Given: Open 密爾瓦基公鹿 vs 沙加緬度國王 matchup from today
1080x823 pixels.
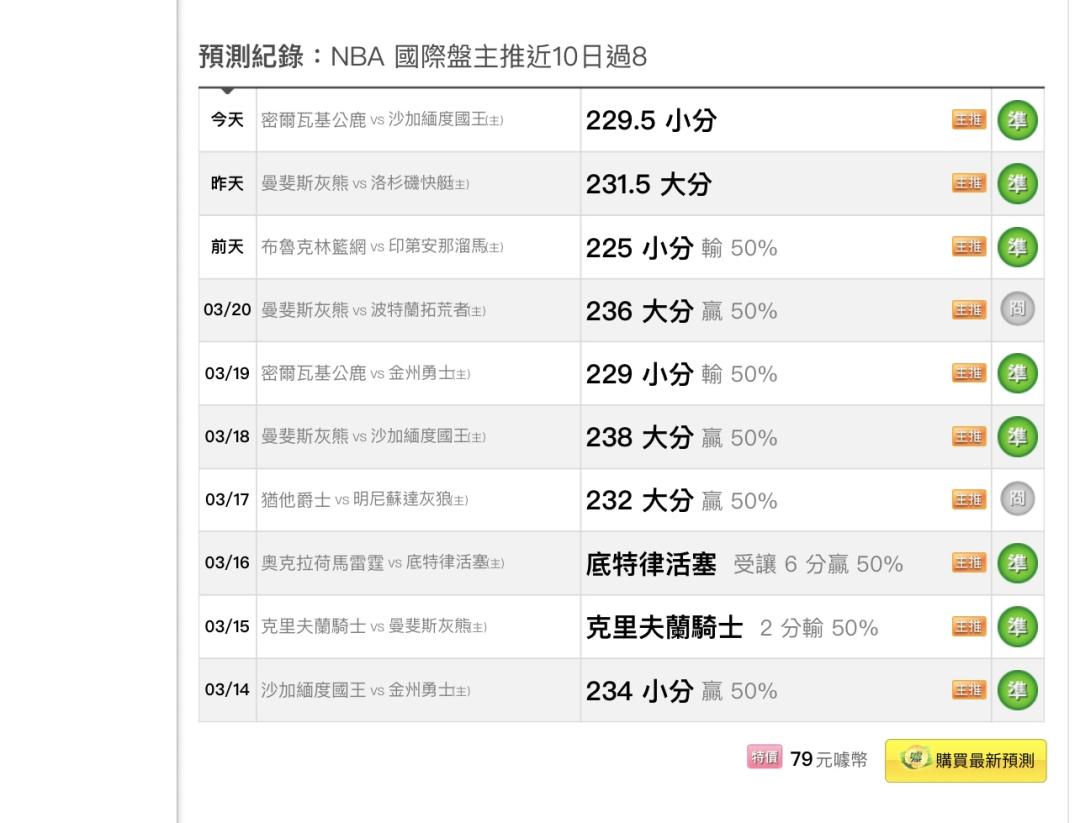Looking at the screenshot, I should [382, 121].
